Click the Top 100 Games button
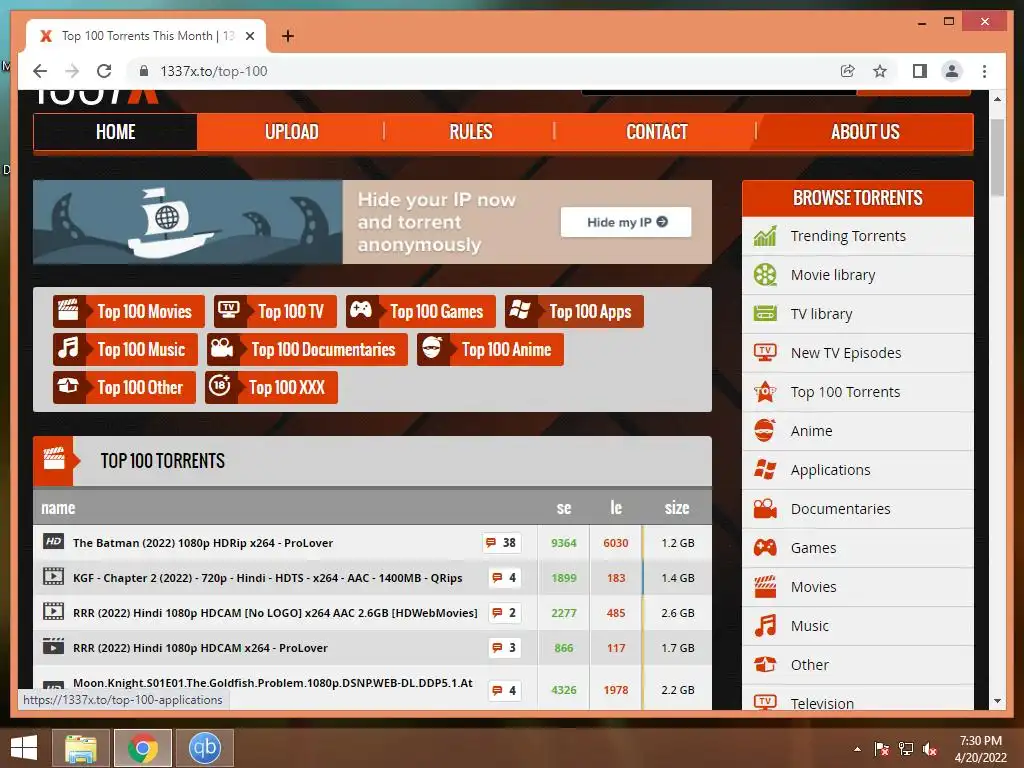 (421, 312)
